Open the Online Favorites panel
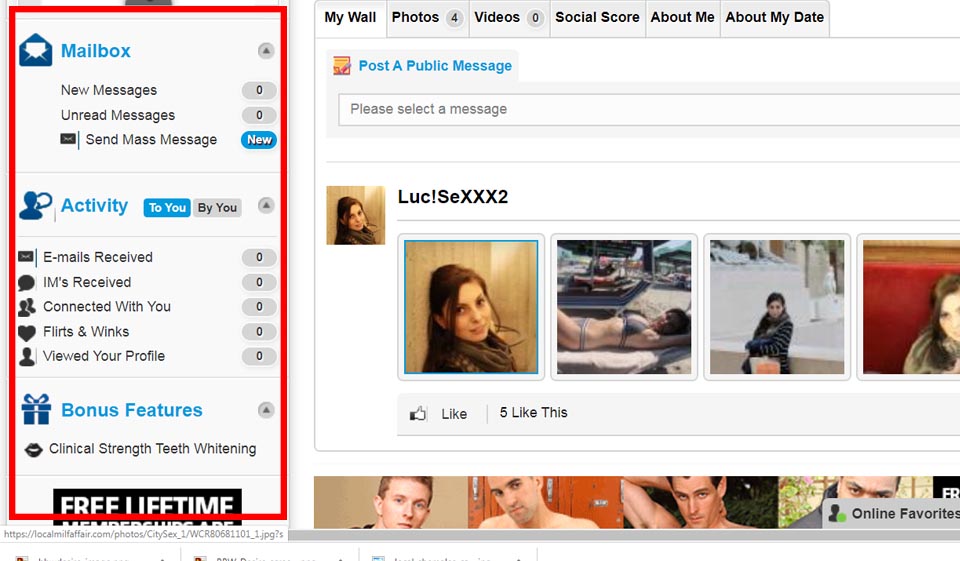Image resolution: width=960 pixels, height=561 pixels. [x=892, y=514]
